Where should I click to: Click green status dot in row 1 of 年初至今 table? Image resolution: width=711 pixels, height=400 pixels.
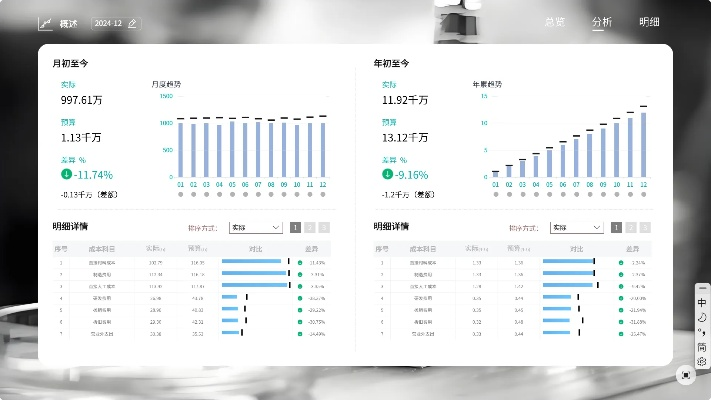[621, 263]
